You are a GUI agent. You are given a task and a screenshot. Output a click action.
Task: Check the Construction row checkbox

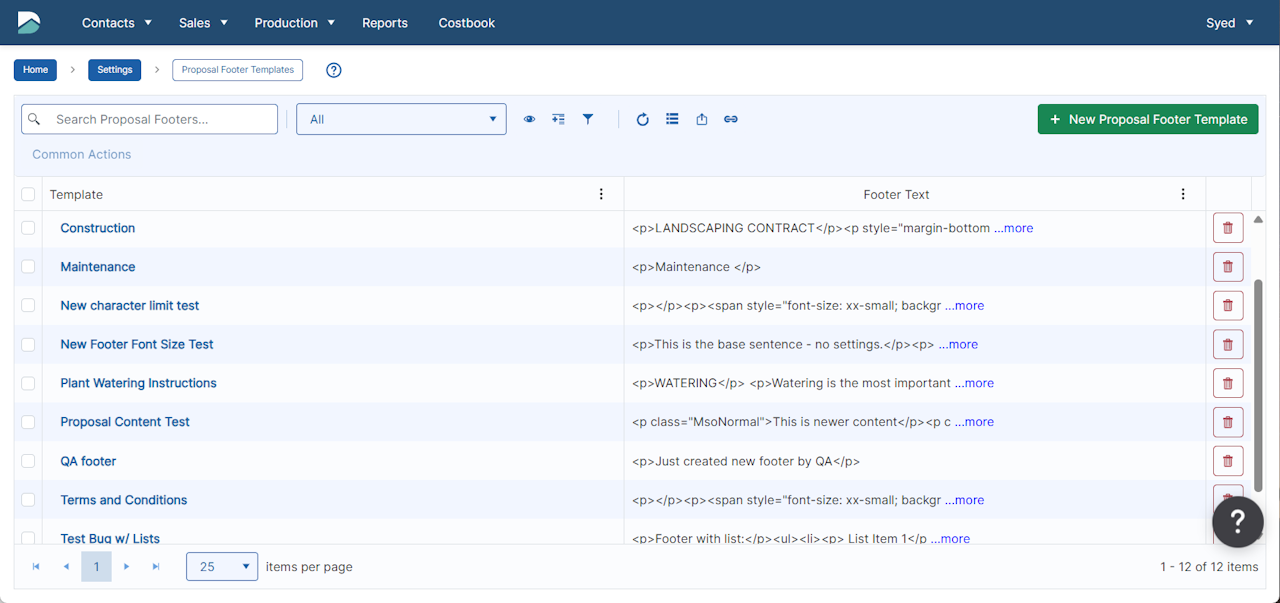28,228
